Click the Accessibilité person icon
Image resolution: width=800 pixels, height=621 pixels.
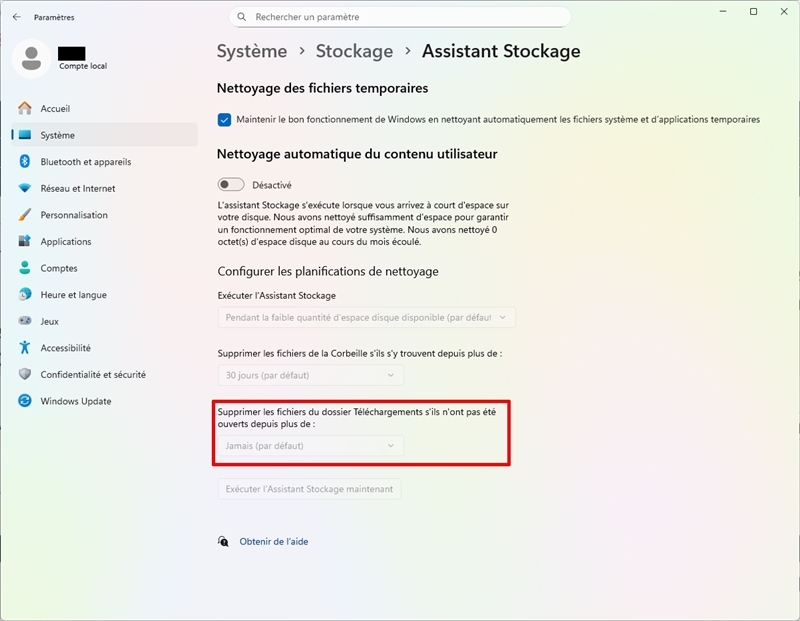[25, 348]
